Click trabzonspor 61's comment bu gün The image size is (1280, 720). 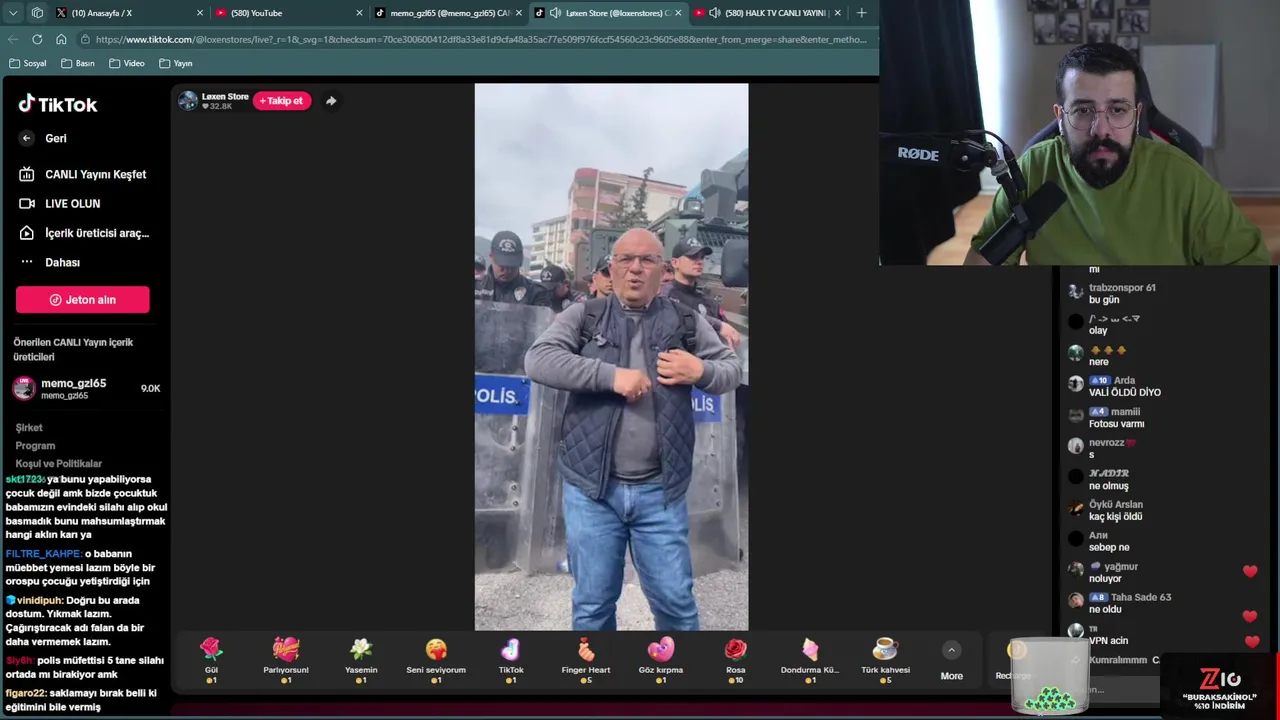(x=1104, y=300)
